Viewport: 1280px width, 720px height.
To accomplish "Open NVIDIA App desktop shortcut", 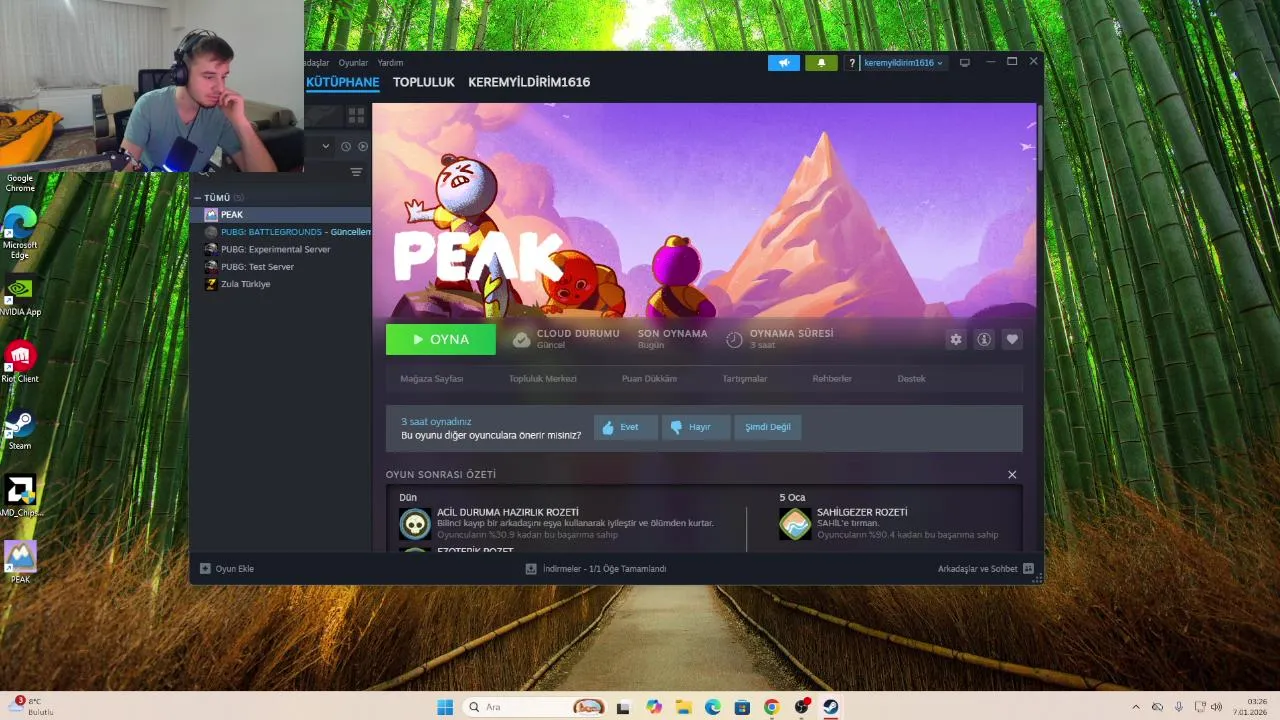I will click(20, 297).
